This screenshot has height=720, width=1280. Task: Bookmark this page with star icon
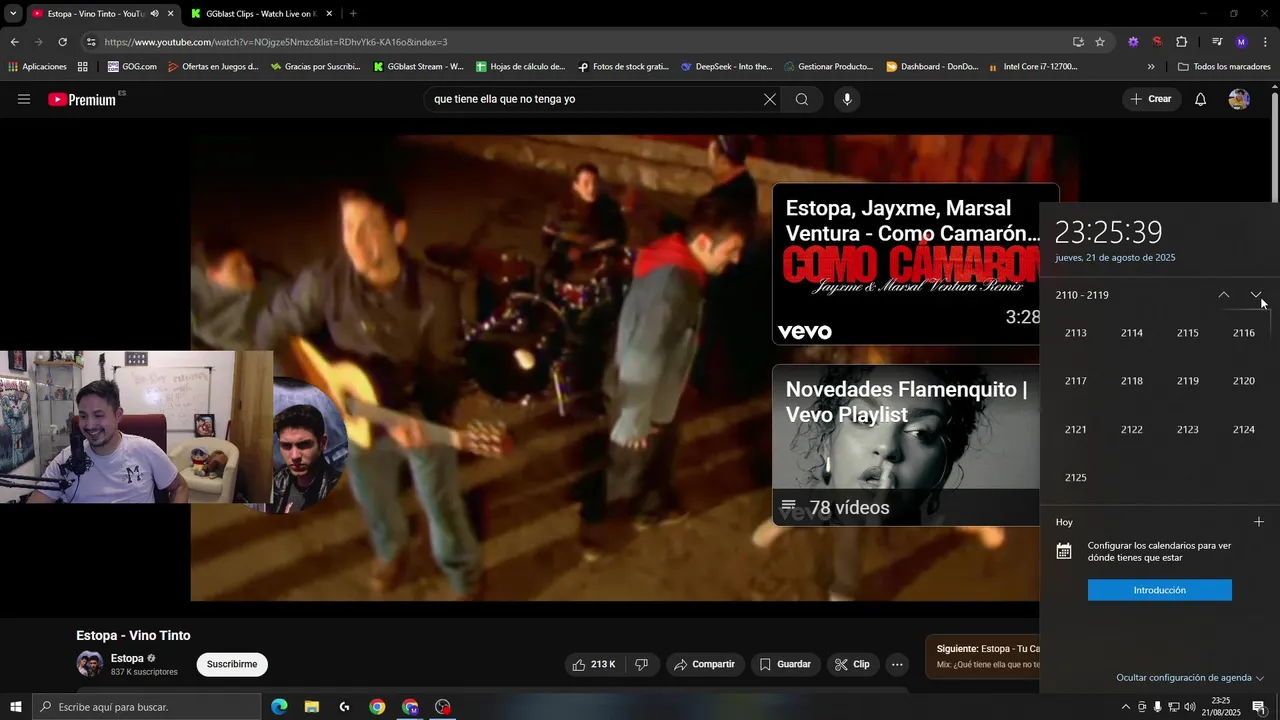pos(1100,42)
